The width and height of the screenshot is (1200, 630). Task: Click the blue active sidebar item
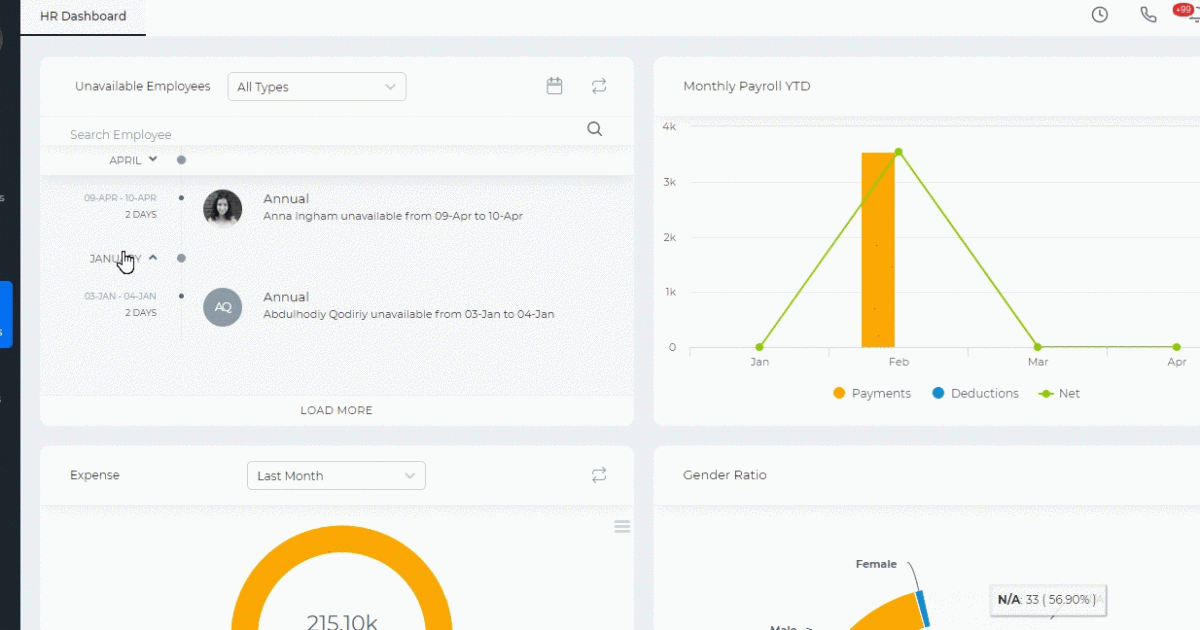point(6,315)
